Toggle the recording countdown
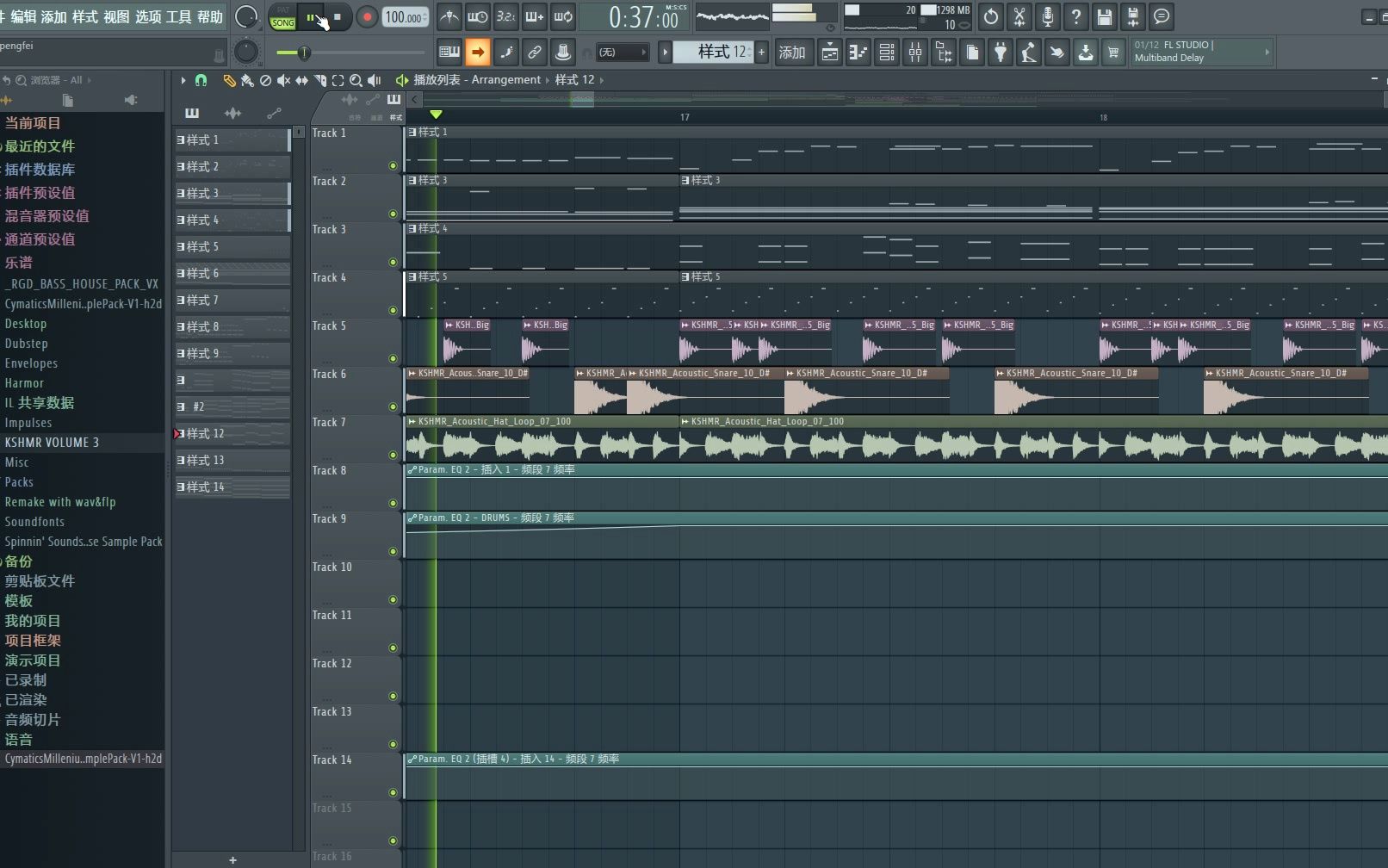Image resolution: width=1388 pixels, height=868 pixels. click(x=506, y=16)
